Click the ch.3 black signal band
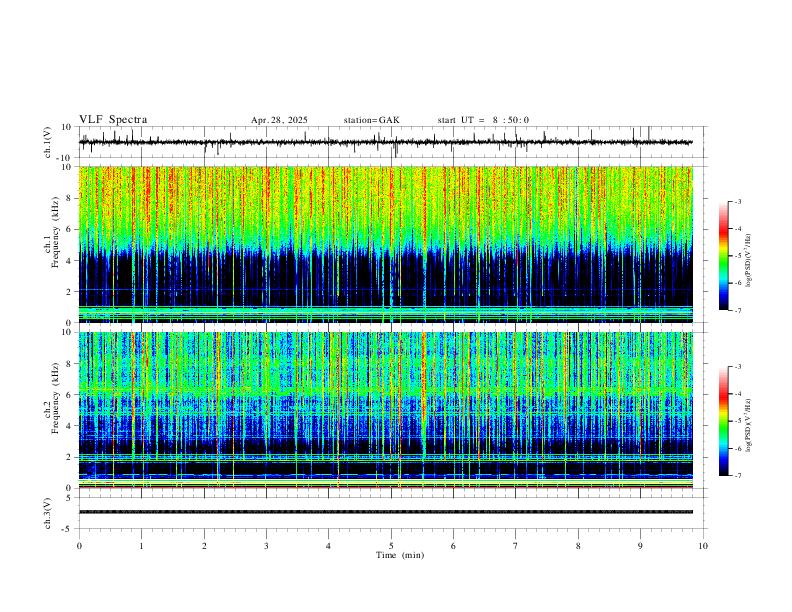Image resolution: width=792 pixels, height=612 pixels. (385, 512)
